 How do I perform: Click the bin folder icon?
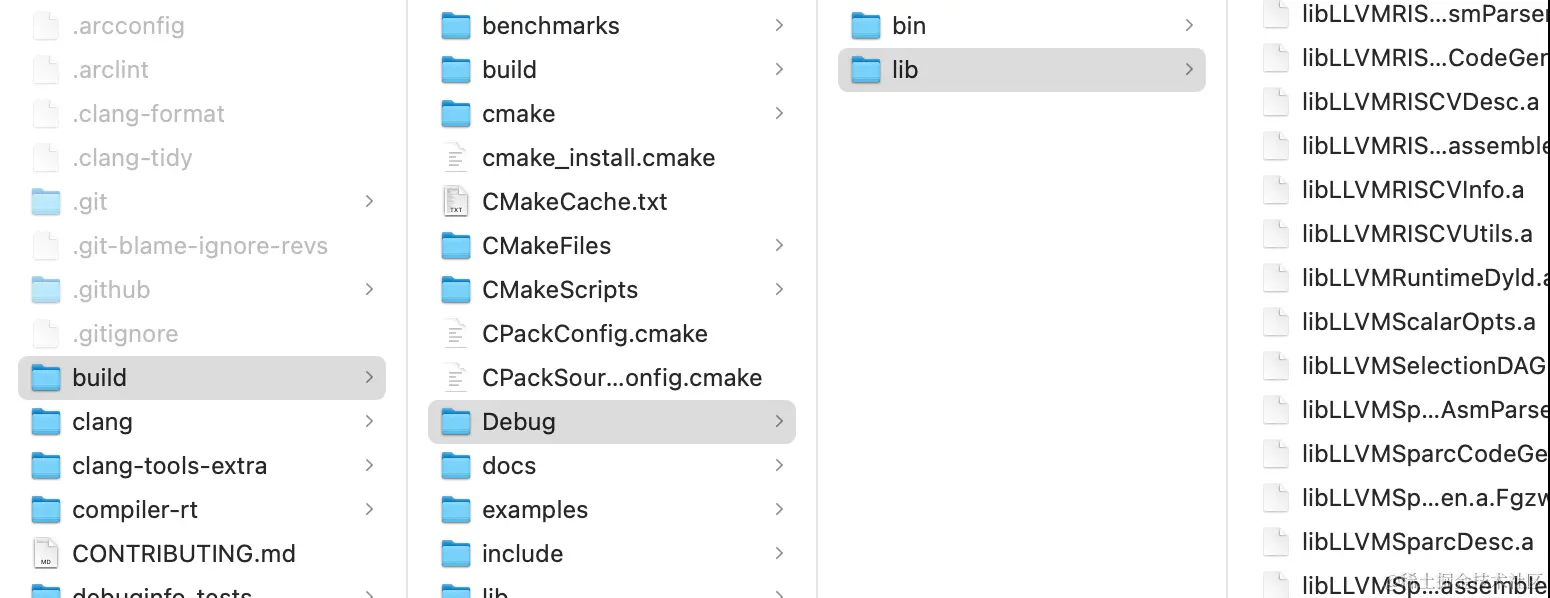[x=865, y=26]
